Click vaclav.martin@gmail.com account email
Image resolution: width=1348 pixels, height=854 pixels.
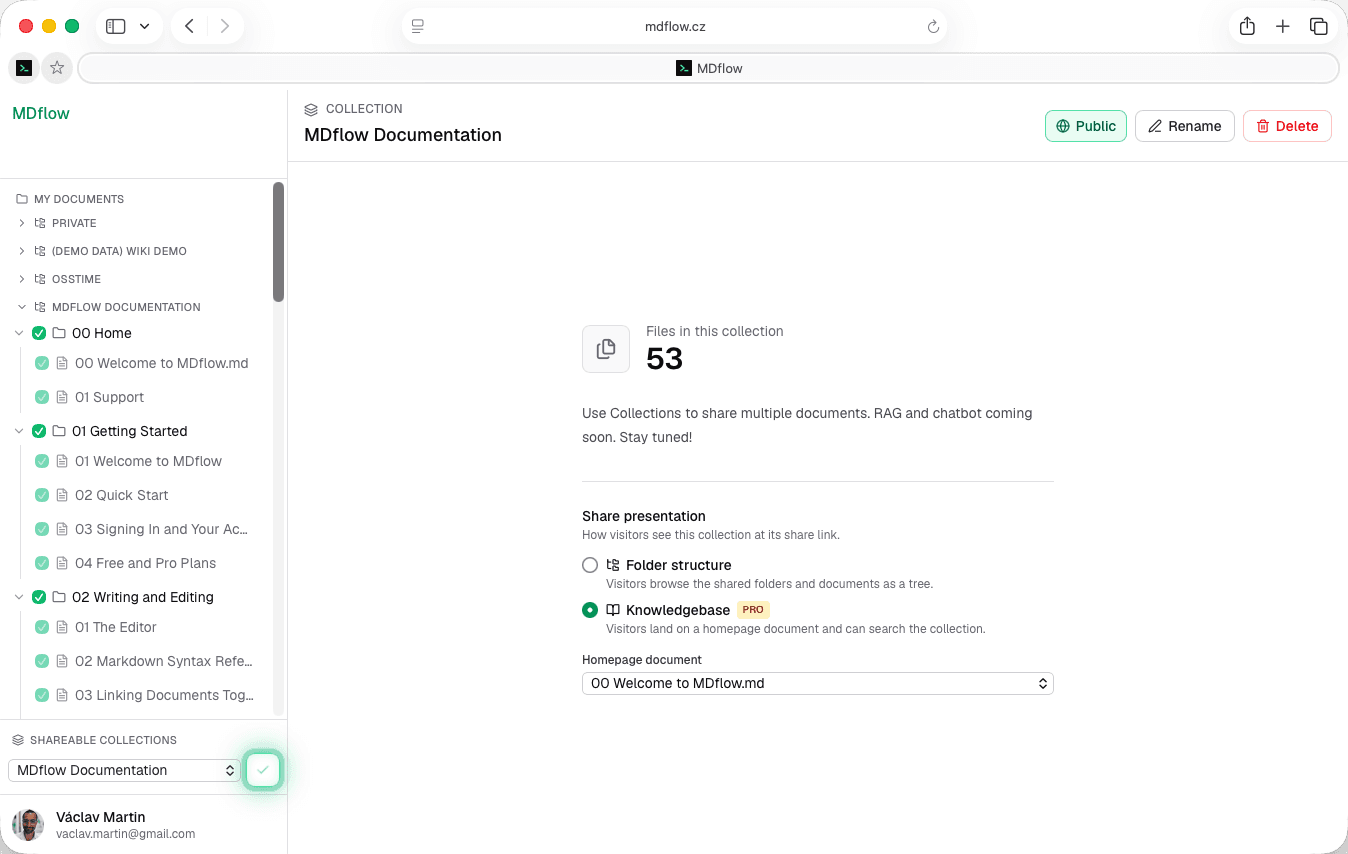pyautogui.click(x=125, y=833)
